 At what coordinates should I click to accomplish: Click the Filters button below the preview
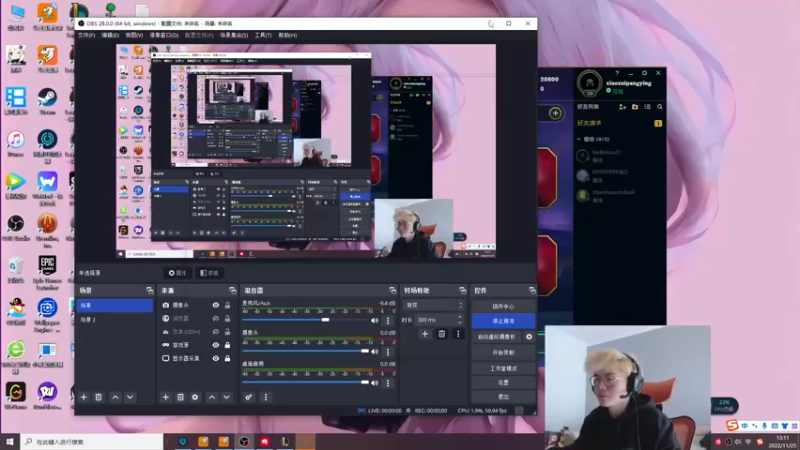click(x=209, y=273)
